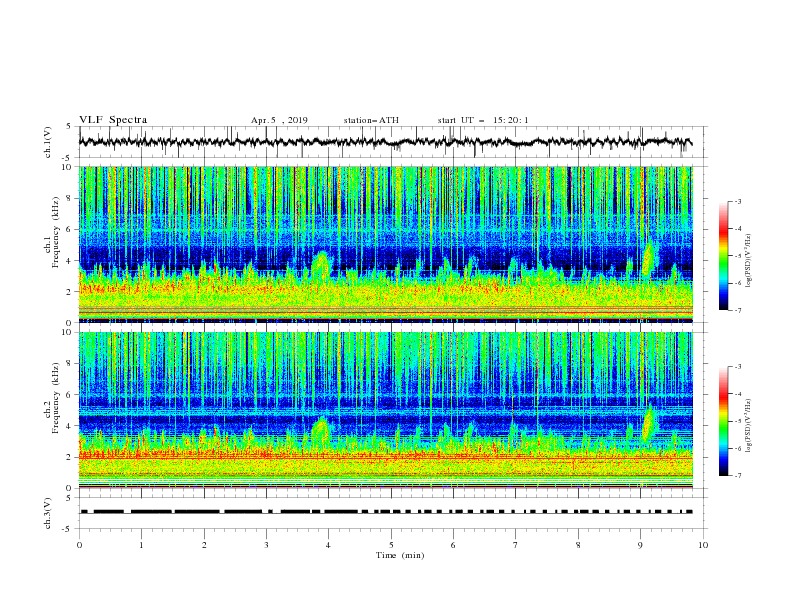Click time axis tick label "3"
Screen dimensions: 792x612
[266, 545]
